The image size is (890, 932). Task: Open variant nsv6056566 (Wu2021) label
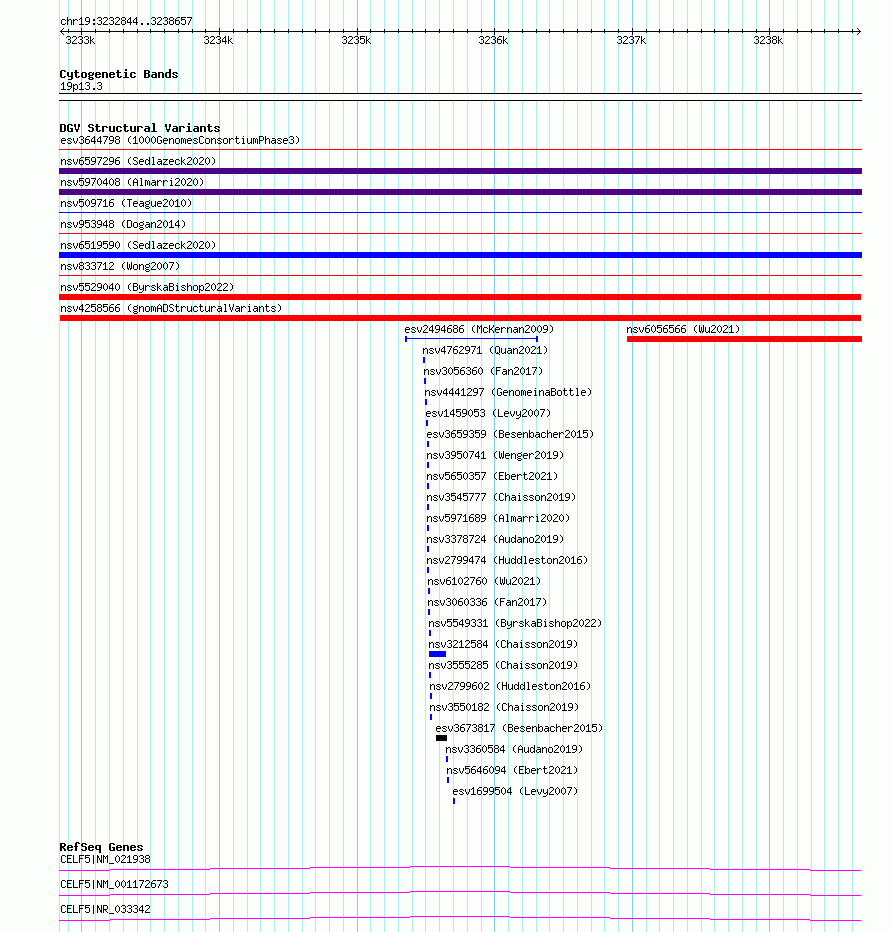pyautogui.click(x=683, y=329)
